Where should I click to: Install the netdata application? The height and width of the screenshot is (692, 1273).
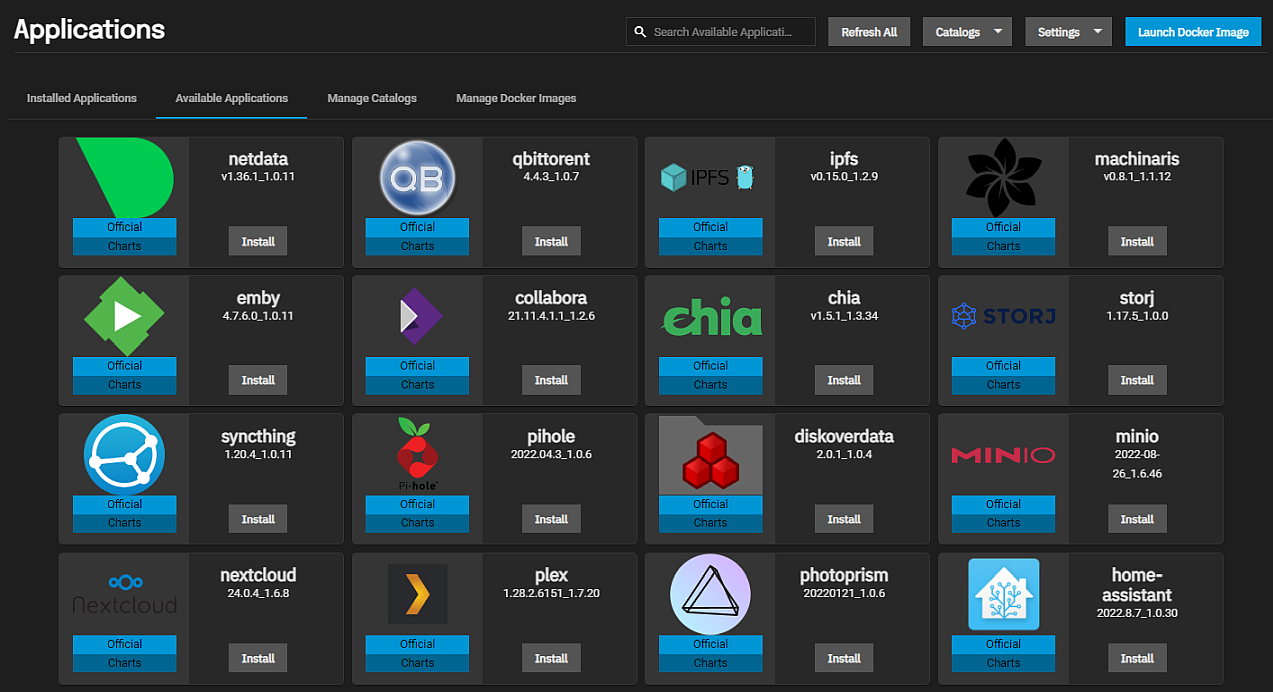coord(258,241)
